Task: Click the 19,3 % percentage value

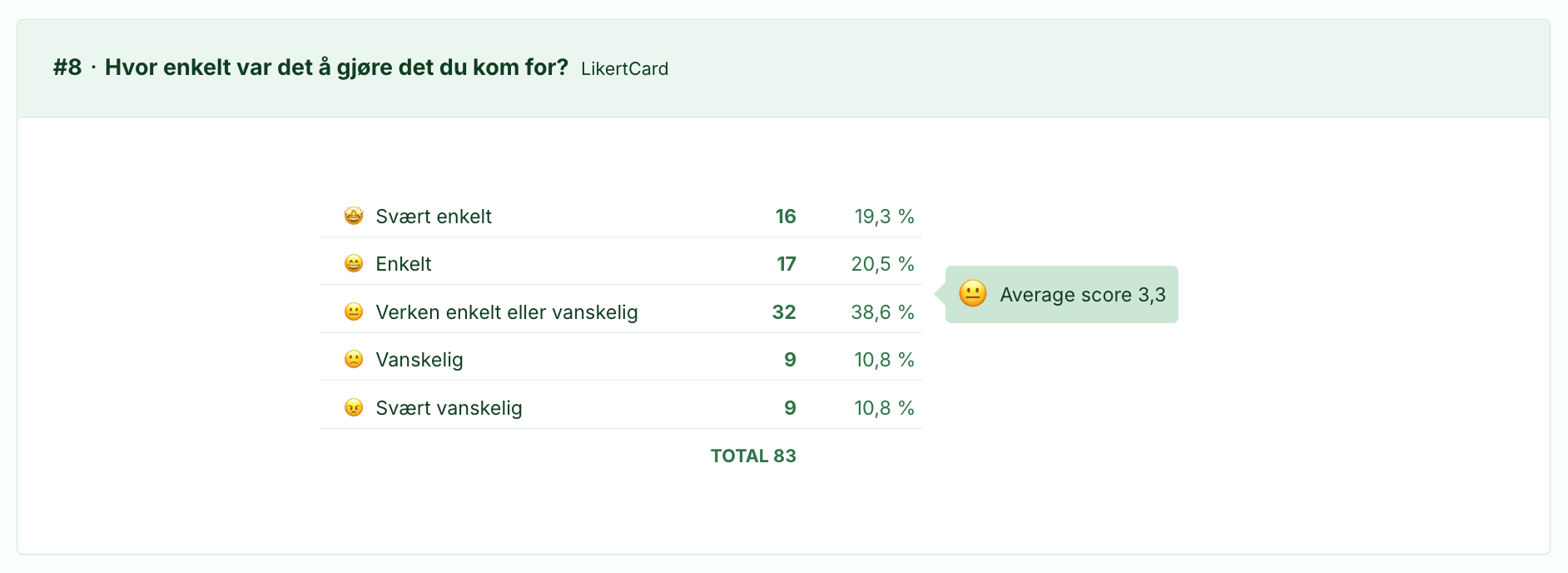Action: [884, 217]
